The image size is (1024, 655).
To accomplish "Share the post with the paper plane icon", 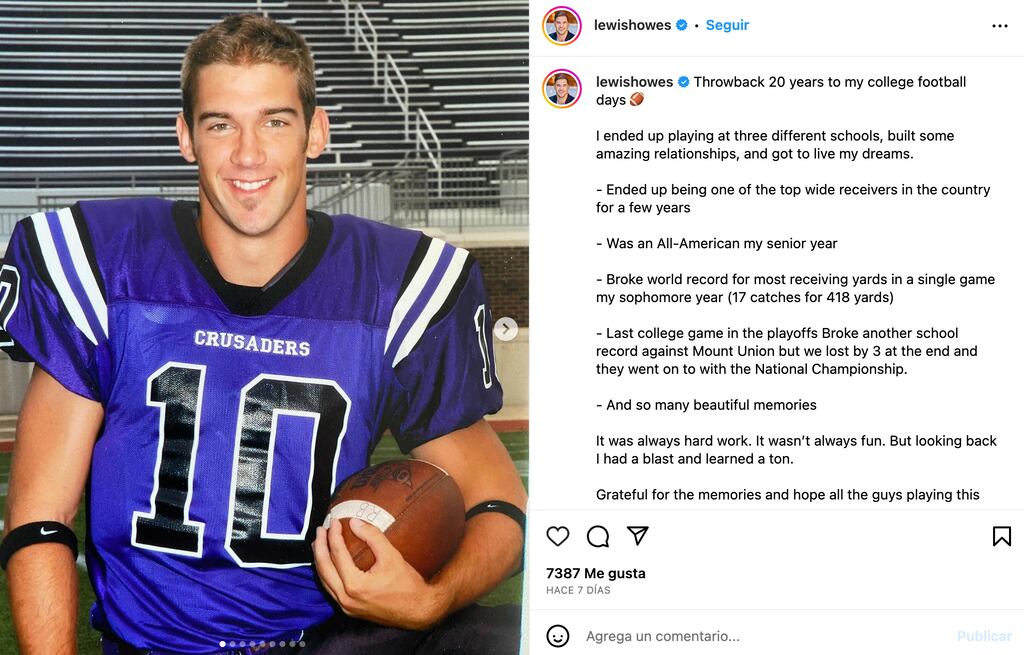I will (x=638, y=536).
